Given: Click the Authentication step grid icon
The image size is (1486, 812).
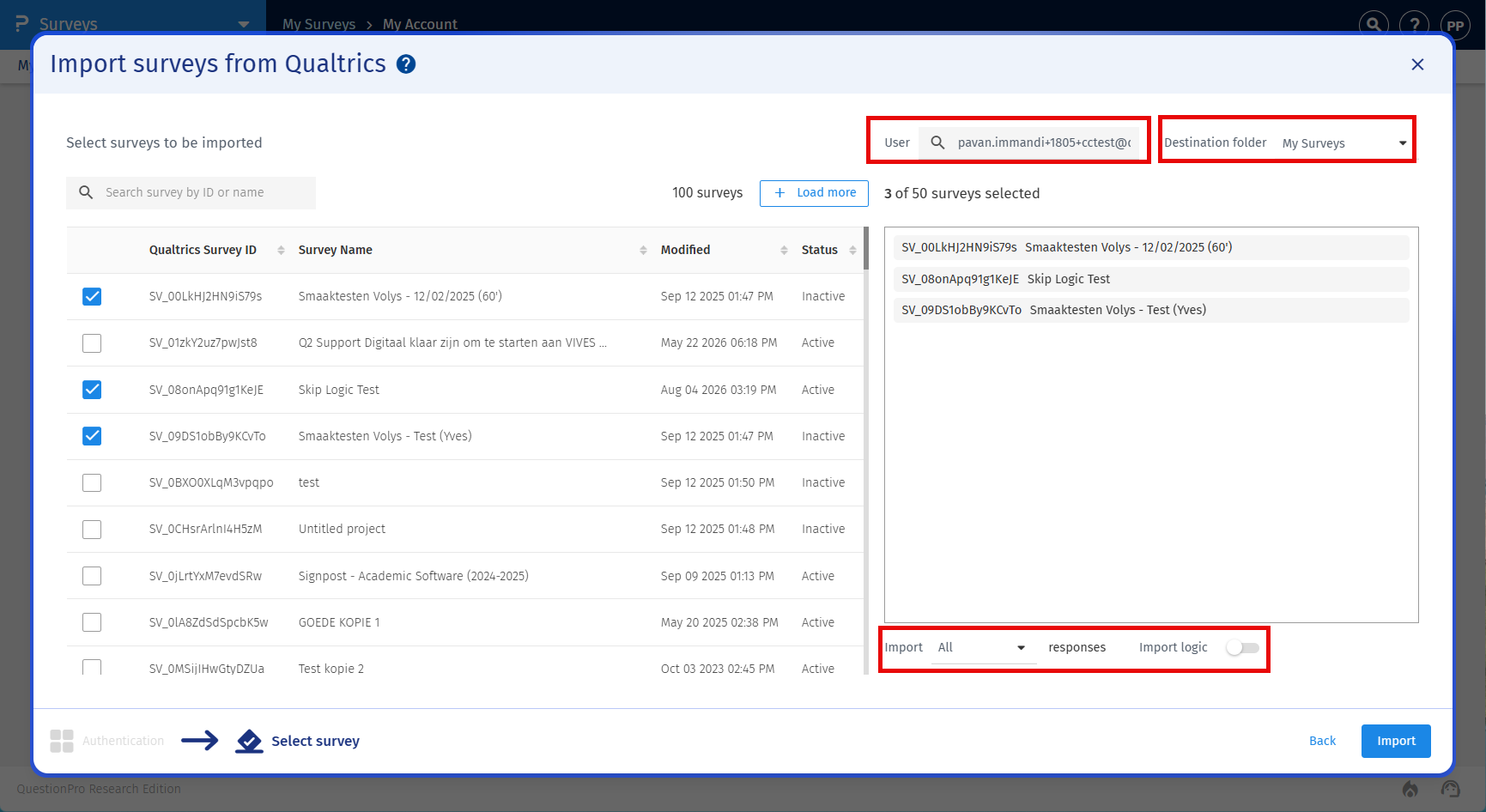Looking at the screenshot, I should 62,741.
